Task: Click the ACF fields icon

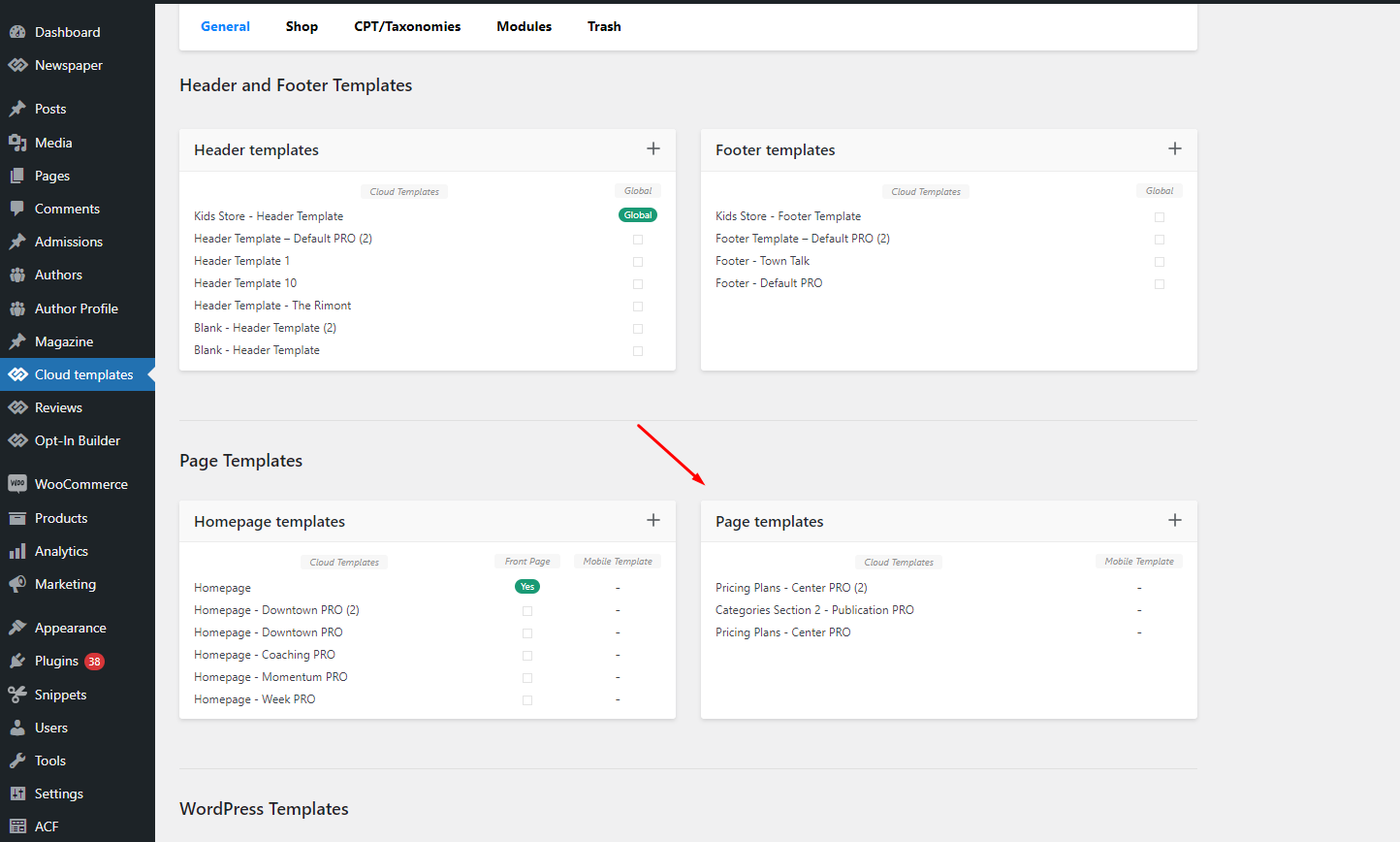Action: (x=17, y=826)
